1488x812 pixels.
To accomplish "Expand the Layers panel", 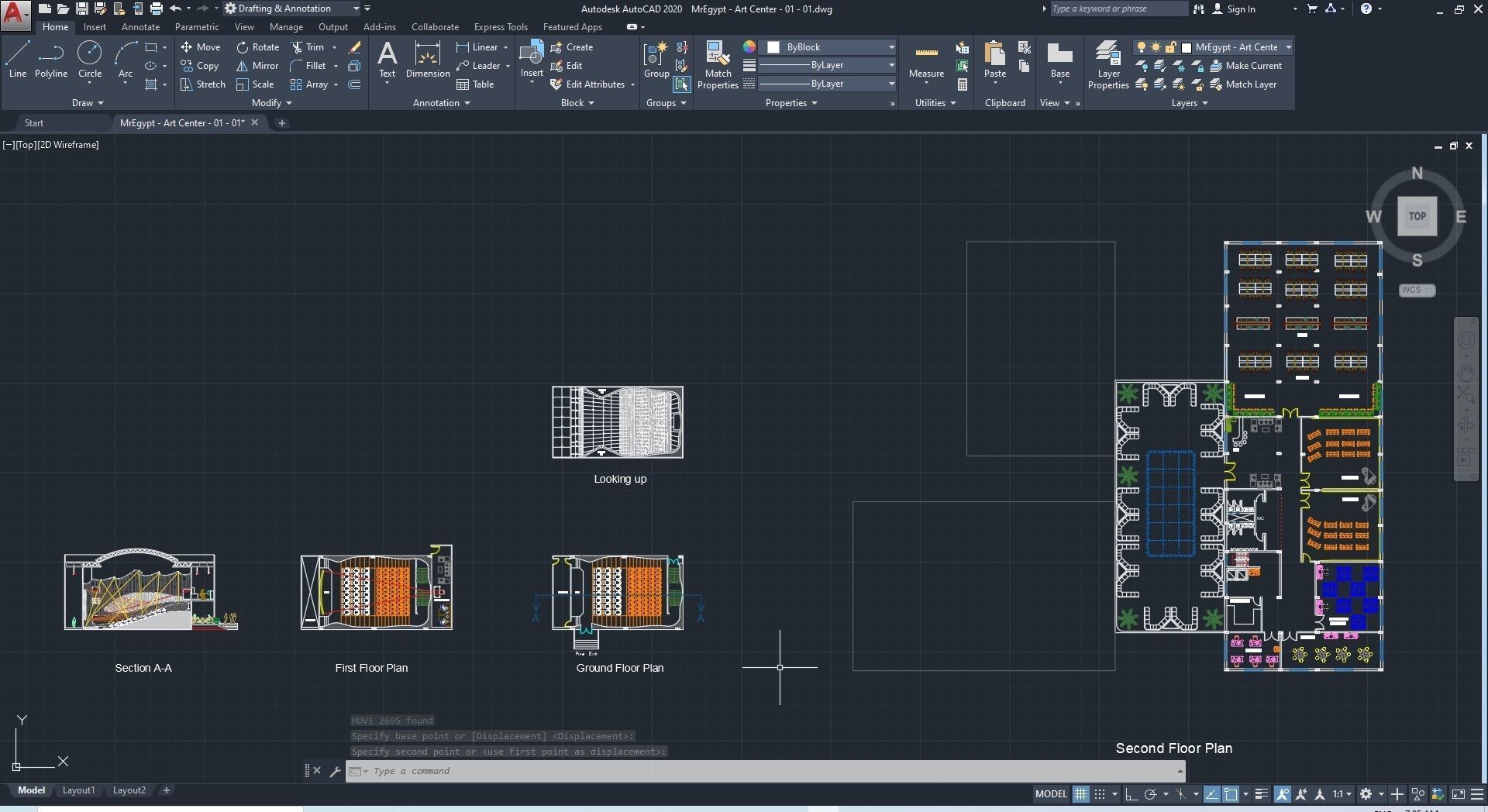I will click(x=1190, y=103).
